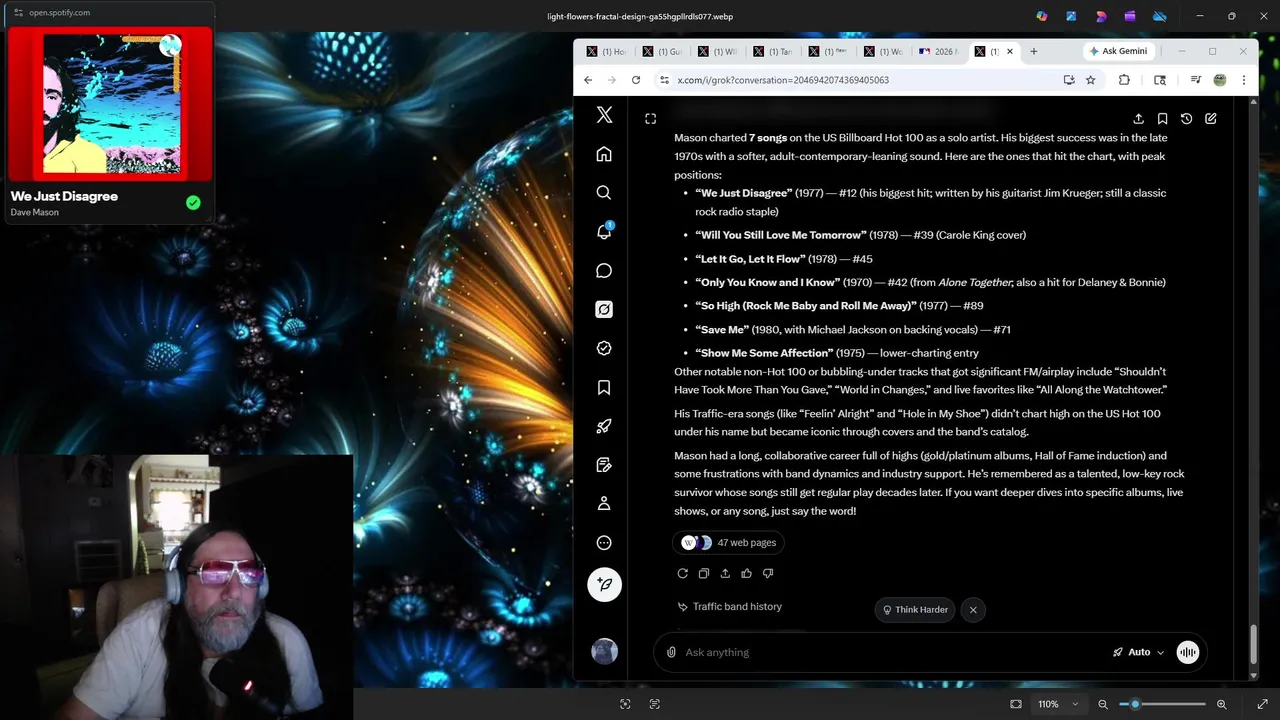Screen dimensions: 1280x720
Task: Open More options circle icon in sidebar
Action: 604,543
